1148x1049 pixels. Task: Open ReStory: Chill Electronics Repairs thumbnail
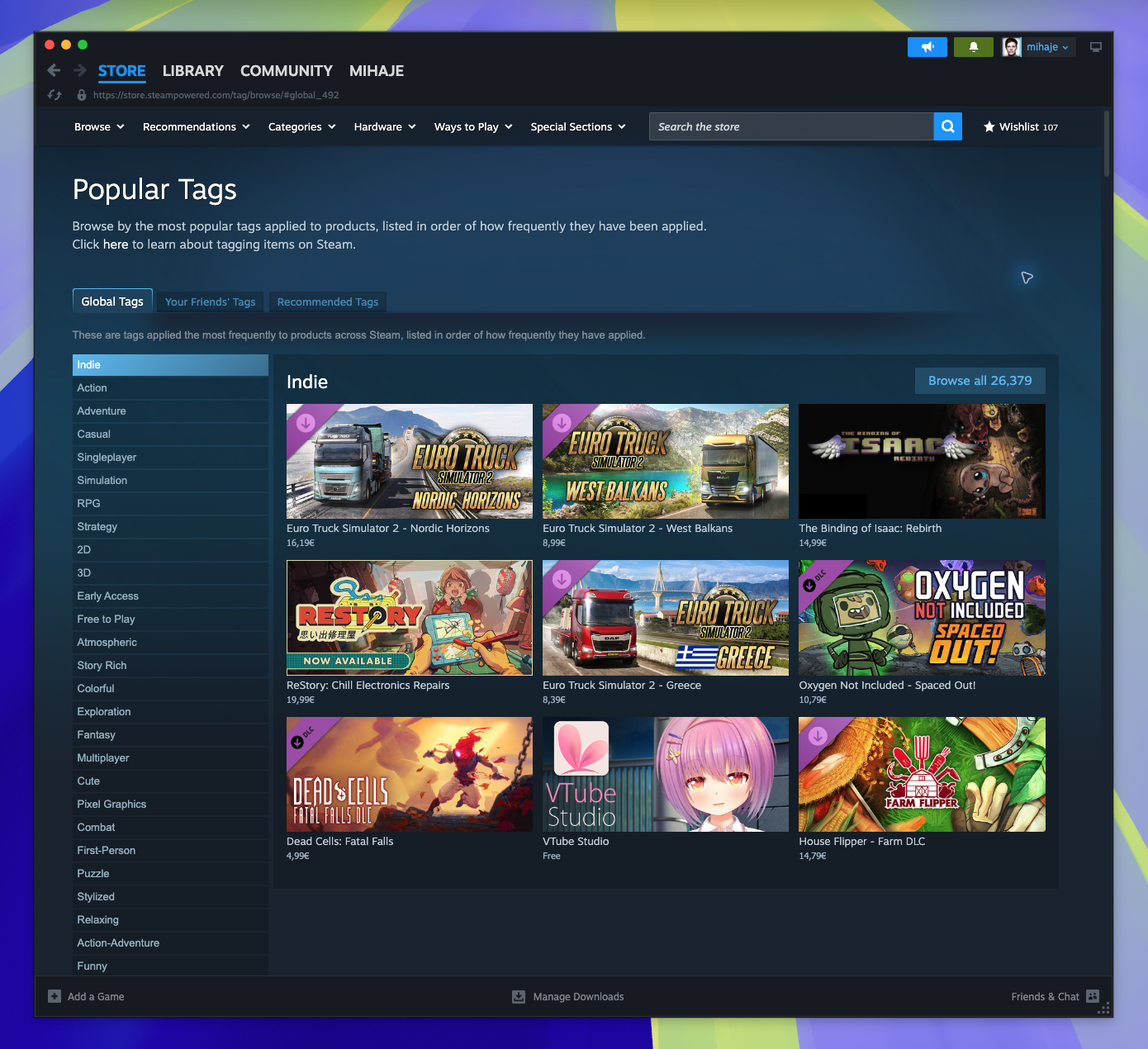(x=410, y=618)
